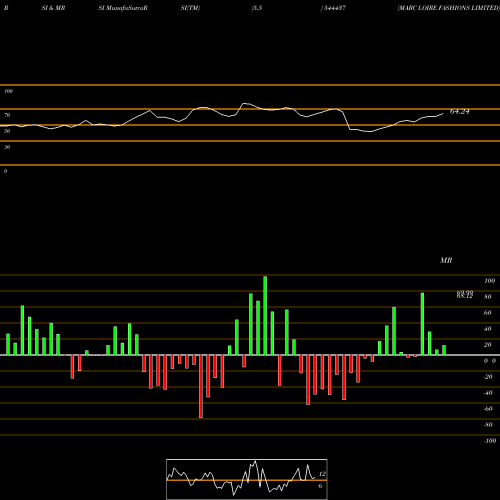The height and width of the screenshot is (500, 500).
Task: Select the '70' level label on RSI chart
Action: tap(7, 115)
